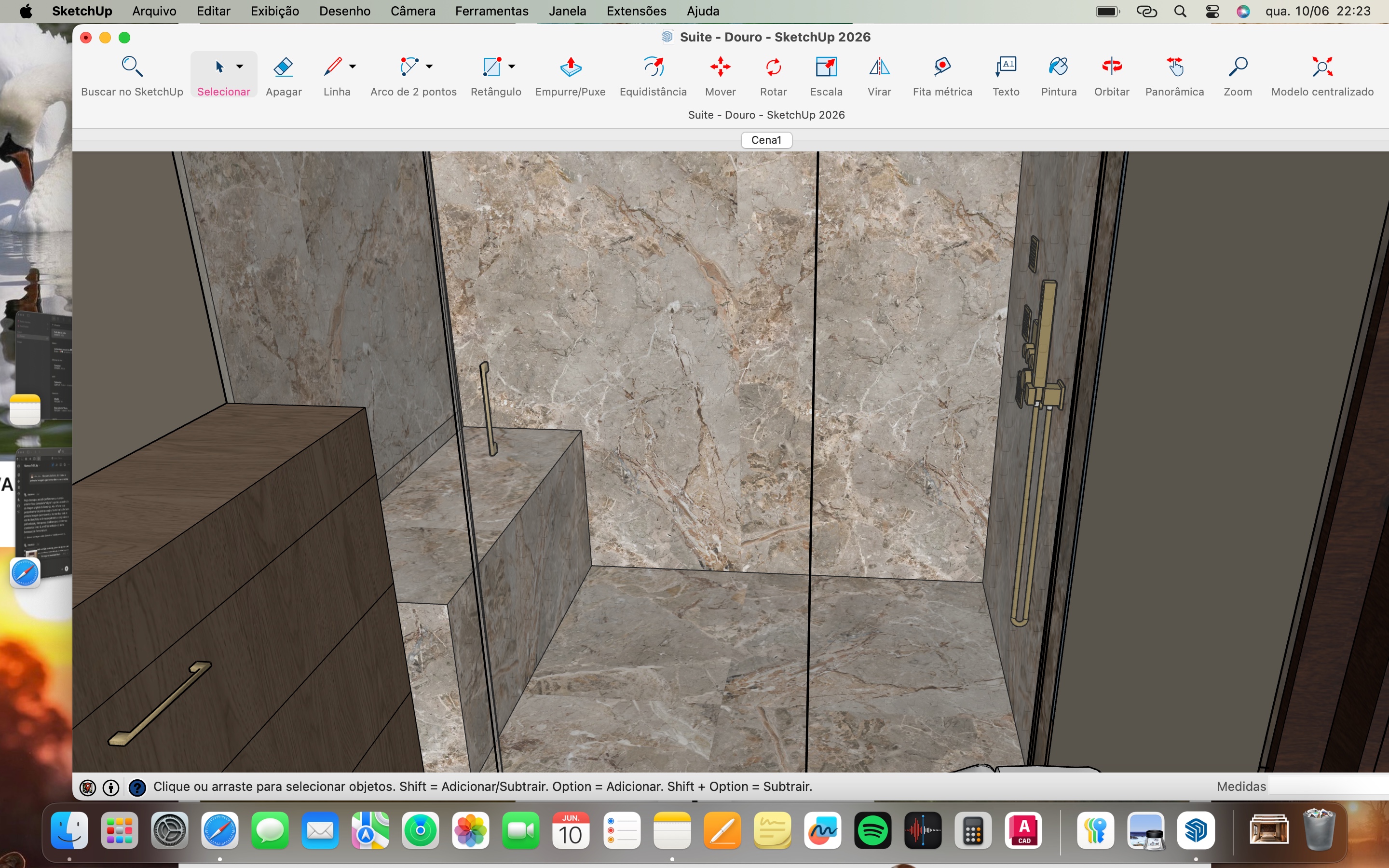Click the model credits info icon
1389x868 pixels.
111,787
